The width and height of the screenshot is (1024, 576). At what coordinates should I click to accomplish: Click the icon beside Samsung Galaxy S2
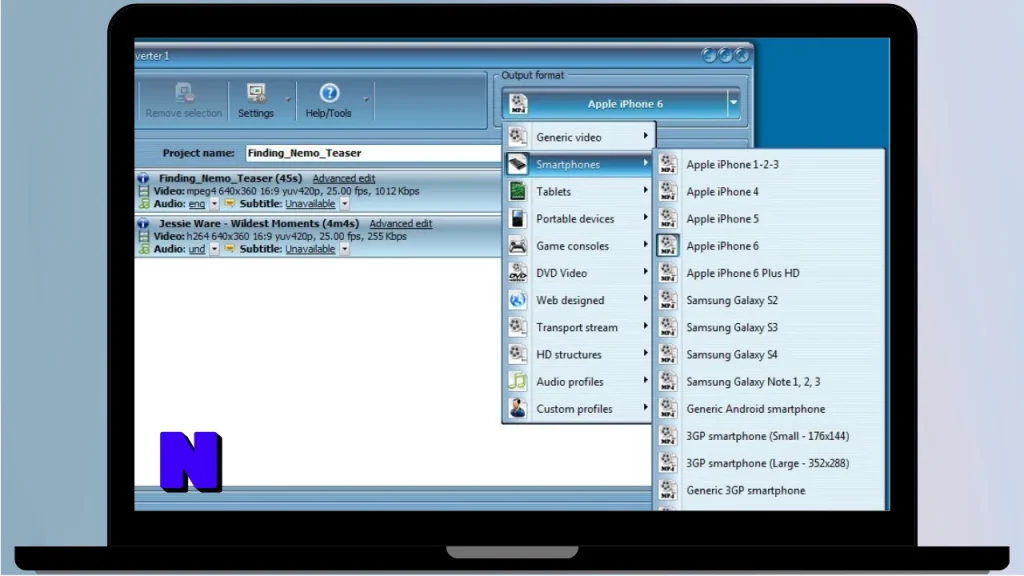coord(667,300)
